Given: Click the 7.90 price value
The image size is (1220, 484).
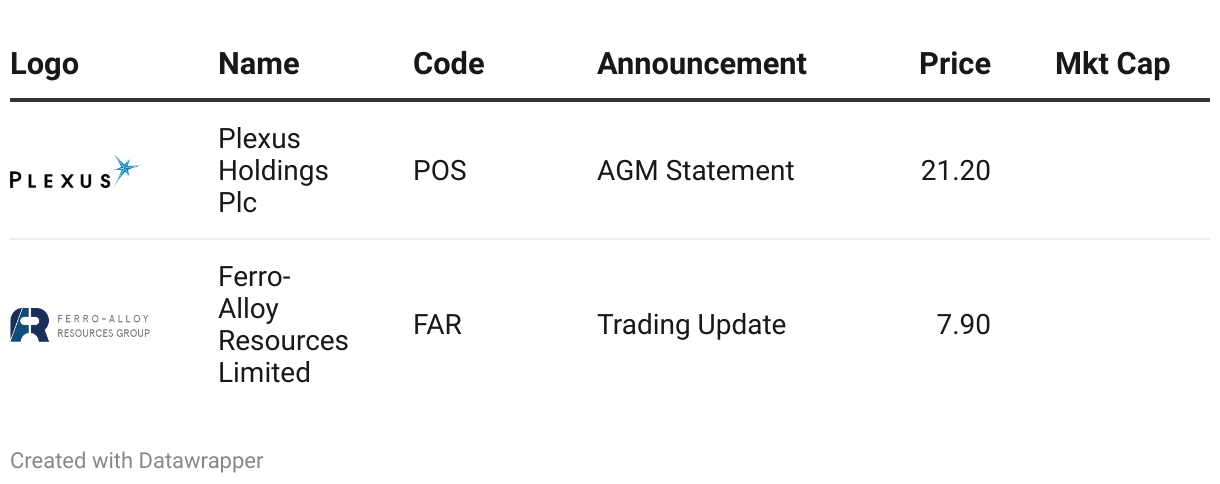Looking at the screenshot, I should click(963, 325).
